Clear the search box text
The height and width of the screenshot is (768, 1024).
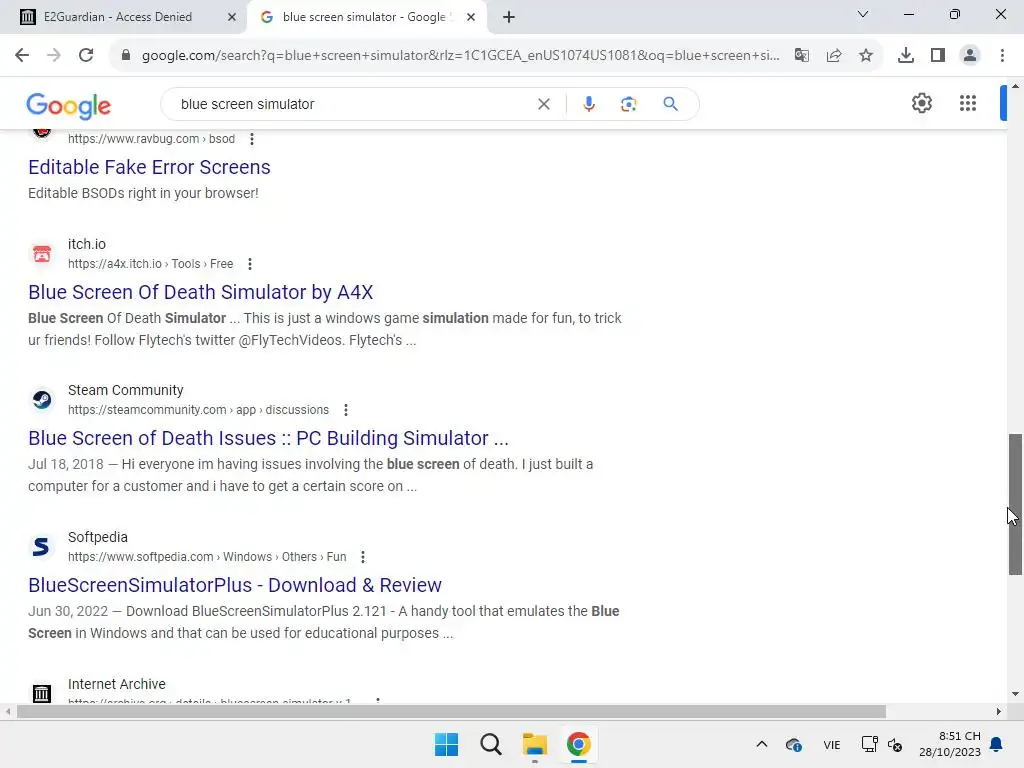[x=543, y=104]
